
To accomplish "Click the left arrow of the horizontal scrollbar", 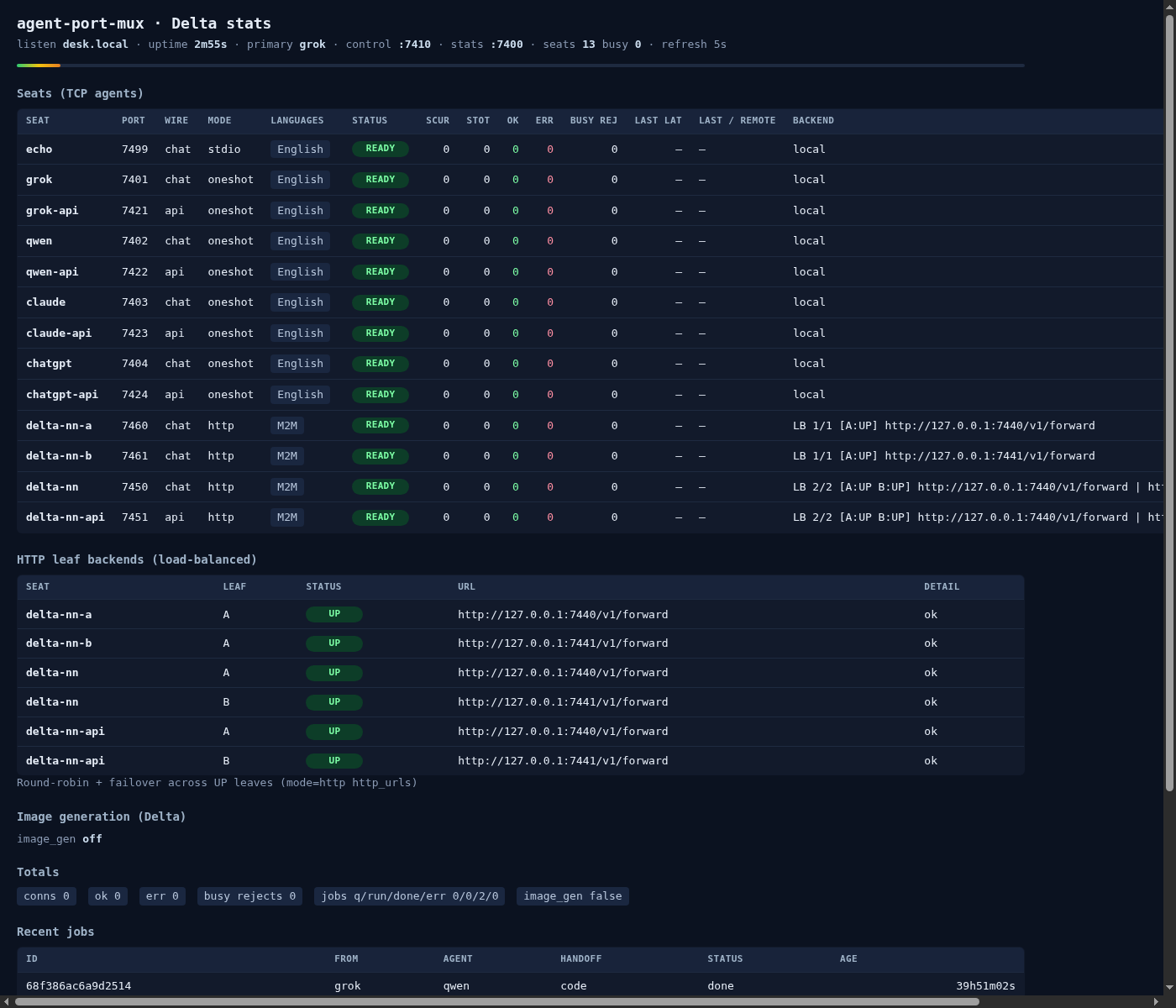I will pos(6,1001).
